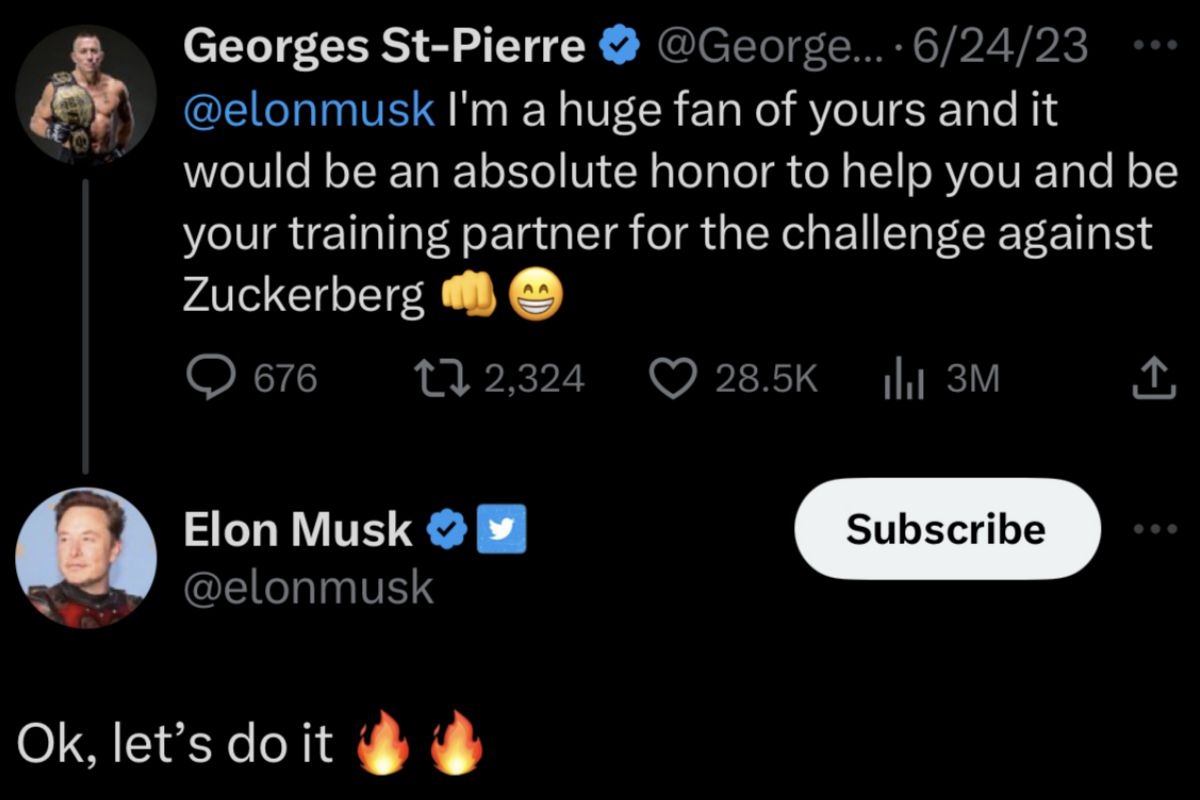The height and width of the screenshot is (800, 1200).
Task: Click the Twitter bird affiliation badge
Action: 504,529
